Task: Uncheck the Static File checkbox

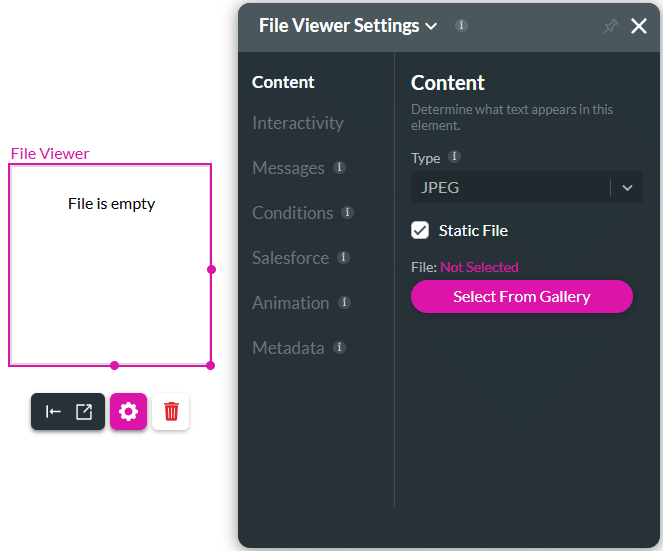Action: pyautogui.click(x=420, y=230)
